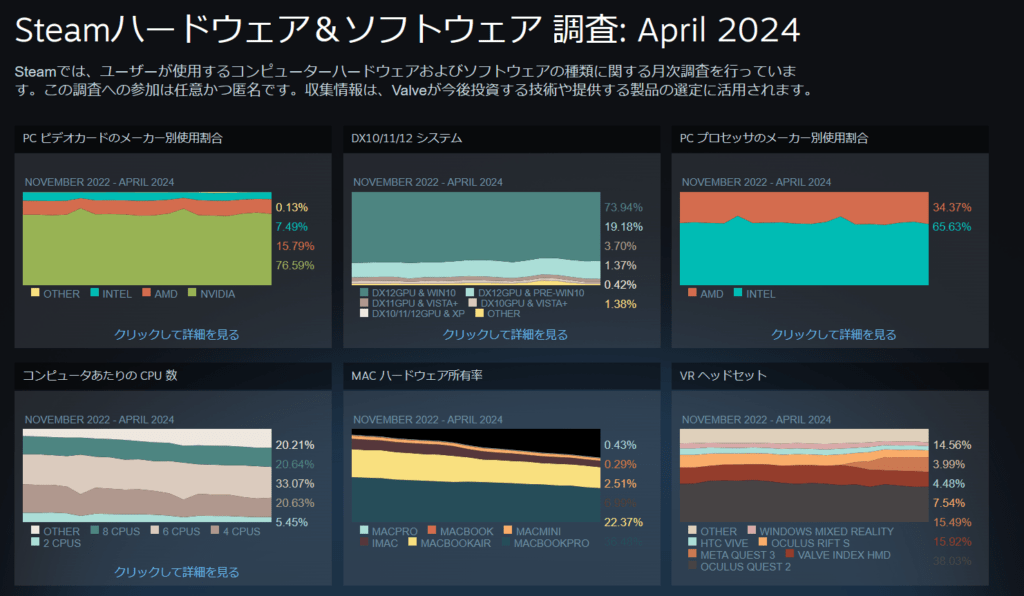Click the OTHER swatch in VR headset legend
Viewport: 1024px width, 596px height.
pos(692,530)
